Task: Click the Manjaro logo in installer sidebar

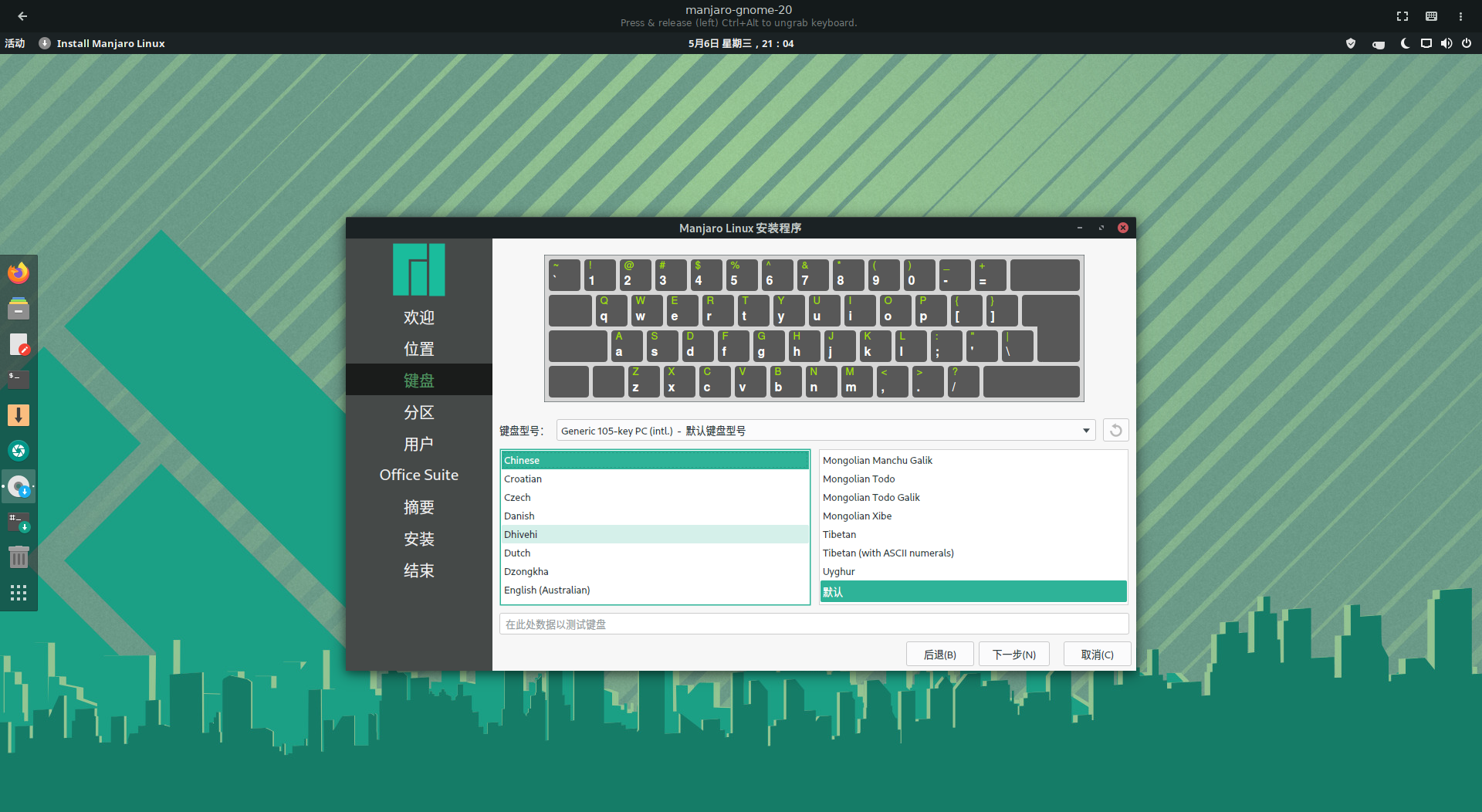Action: coord(419,270)
